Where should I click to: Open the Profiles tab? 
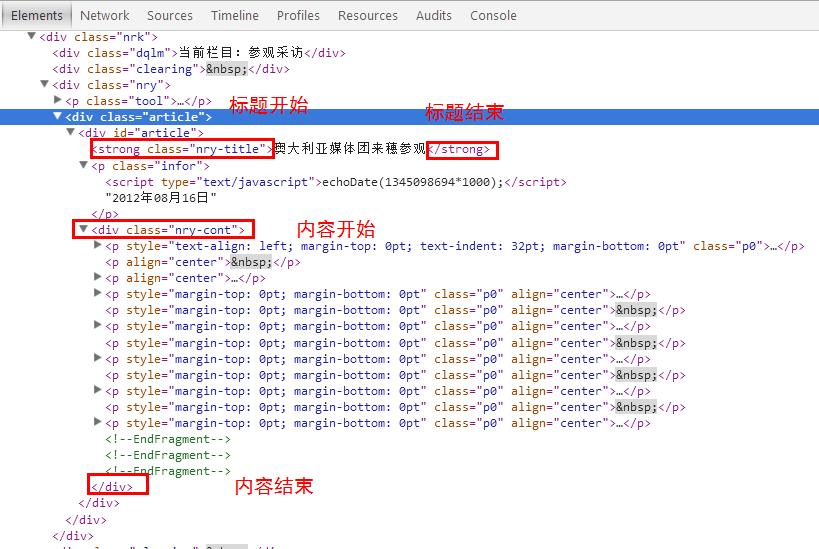point(298,16)
